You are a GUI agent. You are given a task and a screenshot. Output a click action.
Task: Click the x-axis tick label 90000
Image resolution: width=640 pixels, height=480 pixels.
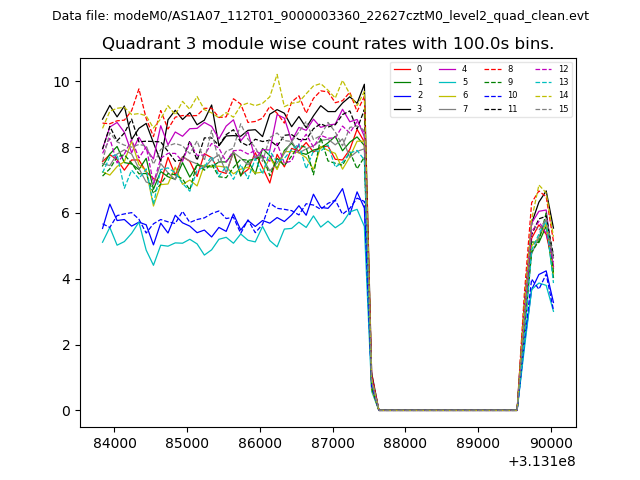549,441
